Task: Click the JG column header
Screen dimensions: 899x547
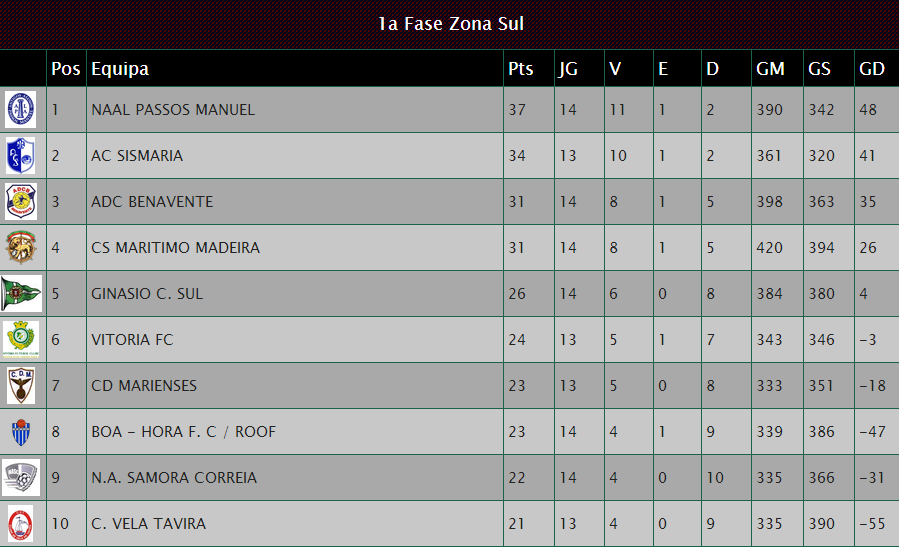Action: point(568,69)
